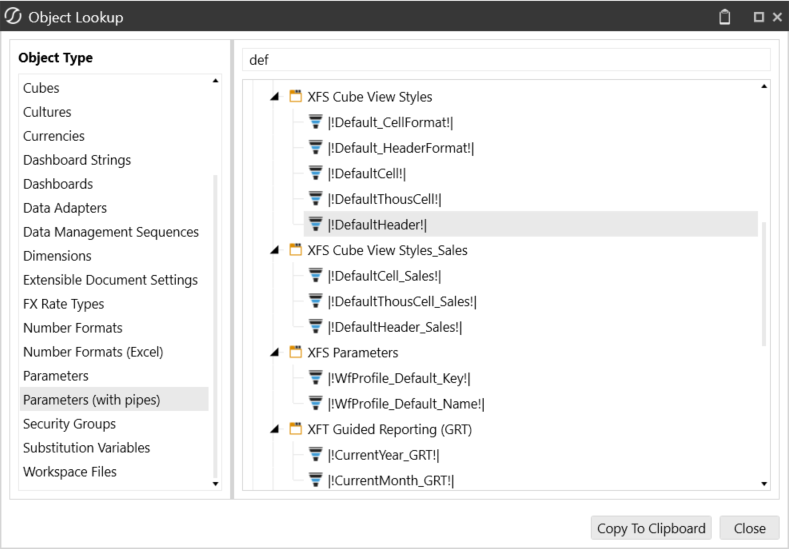Click the folder icon for XFT Guided Reporting (GRT)
This screenshot has width=789, height=549.
(295, 429)
